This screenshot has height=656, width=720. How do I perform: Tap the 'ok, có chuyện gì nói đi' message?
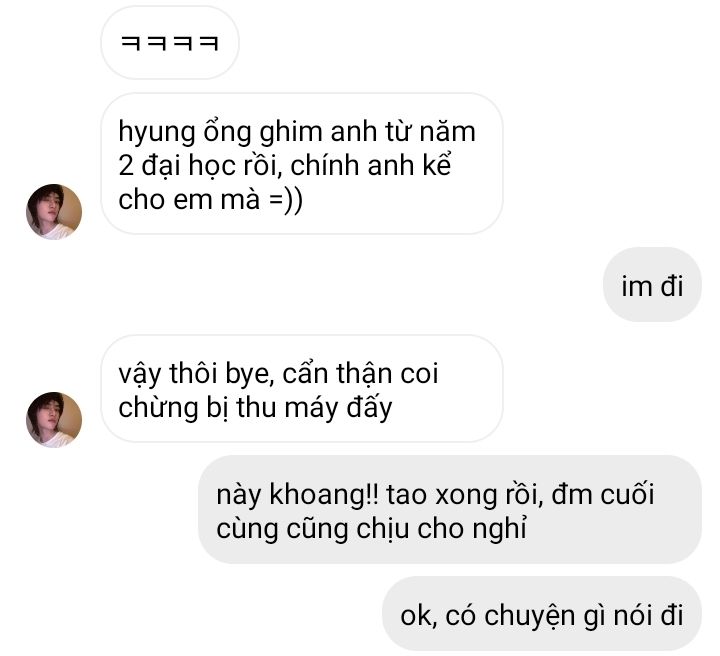542,614
